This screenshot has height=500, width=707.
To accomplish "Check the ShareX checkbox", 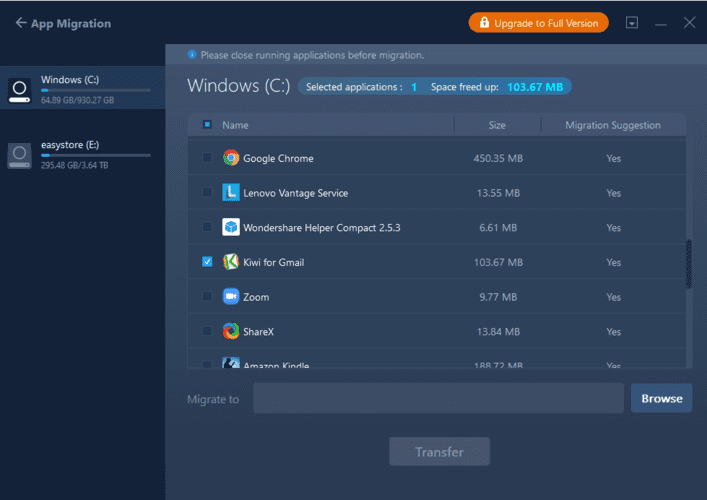I will coord(207,331).
